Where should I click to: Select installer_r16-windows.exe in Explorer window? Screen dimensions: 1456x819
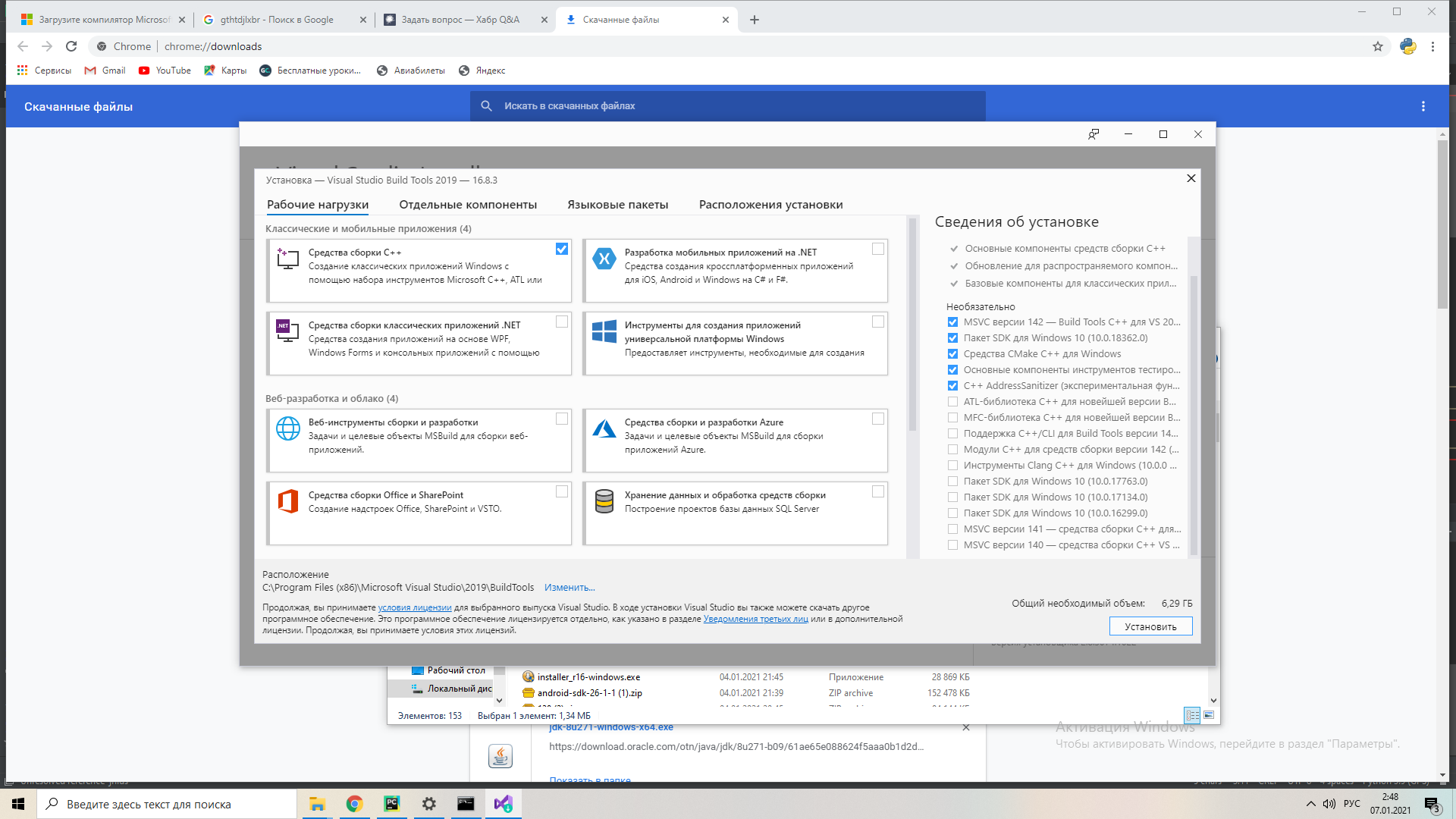588,677
